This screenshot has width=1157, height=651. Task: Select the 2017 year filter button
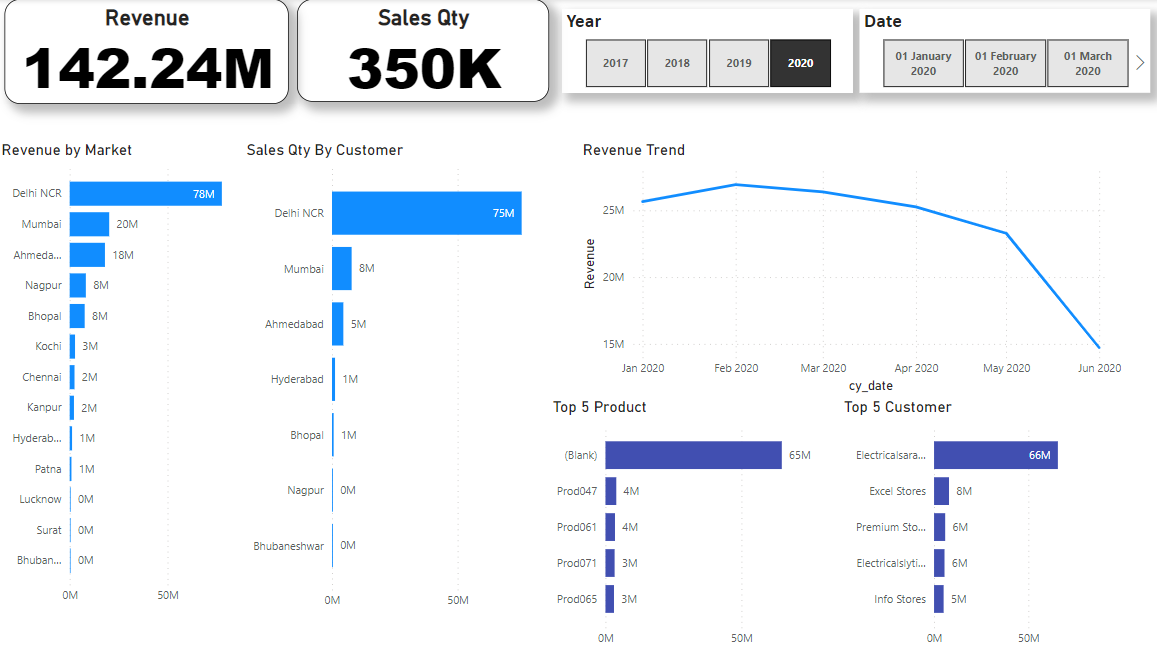tap(615, 62)
